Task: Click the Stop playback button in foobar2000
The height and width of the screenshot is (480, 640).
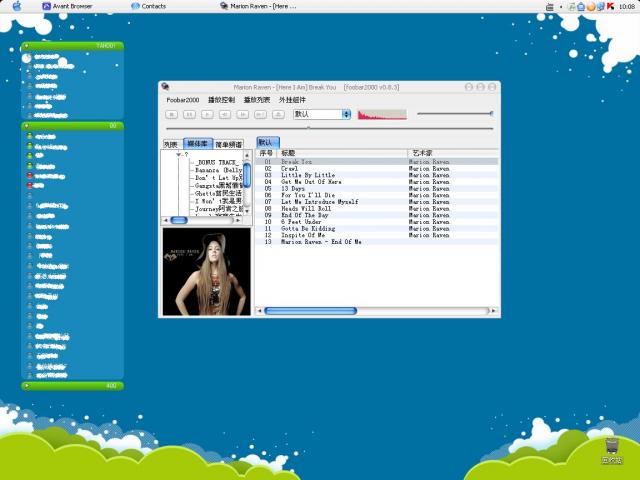Action: click(171, 115)
